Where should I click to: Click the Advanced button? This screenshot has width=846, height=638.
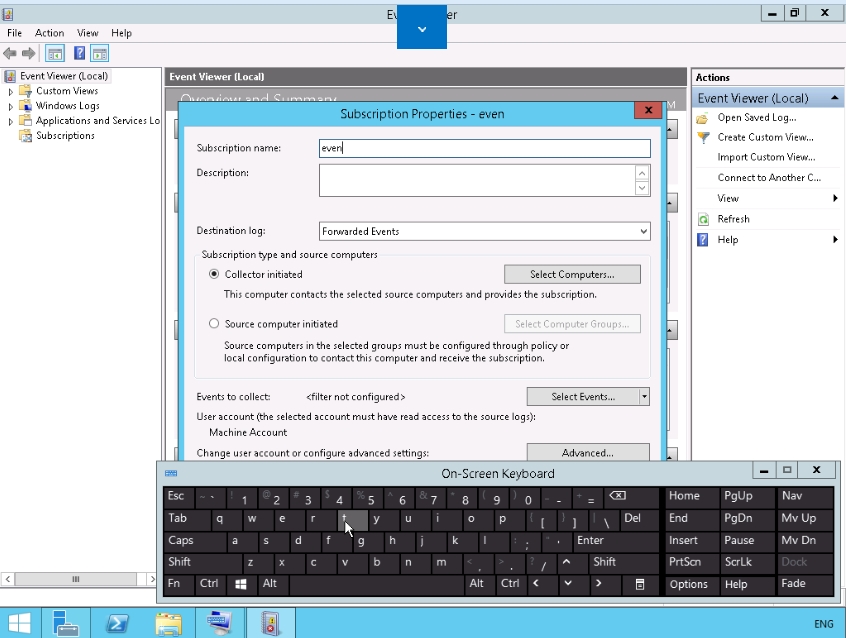coord(587,453)
